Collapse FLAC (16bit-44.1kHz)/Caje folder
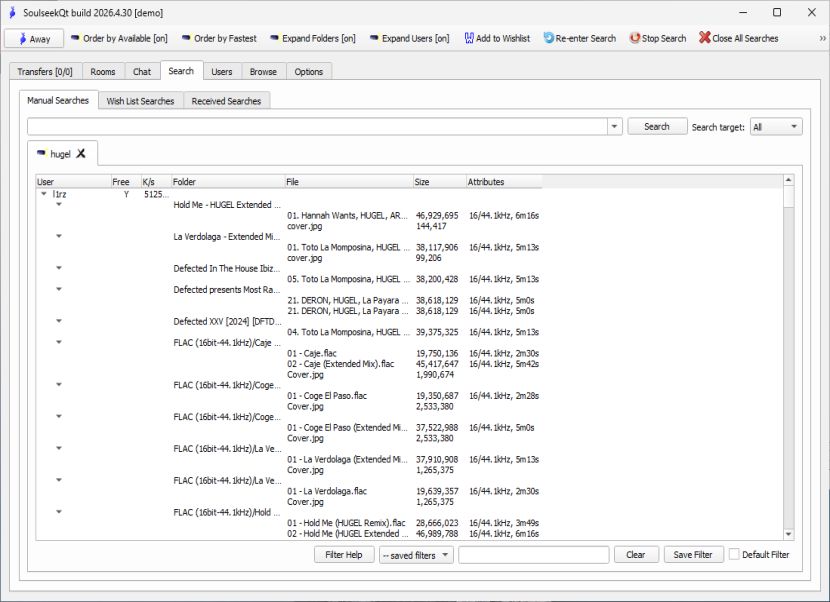The image size is (830, 602). [59, 342]
